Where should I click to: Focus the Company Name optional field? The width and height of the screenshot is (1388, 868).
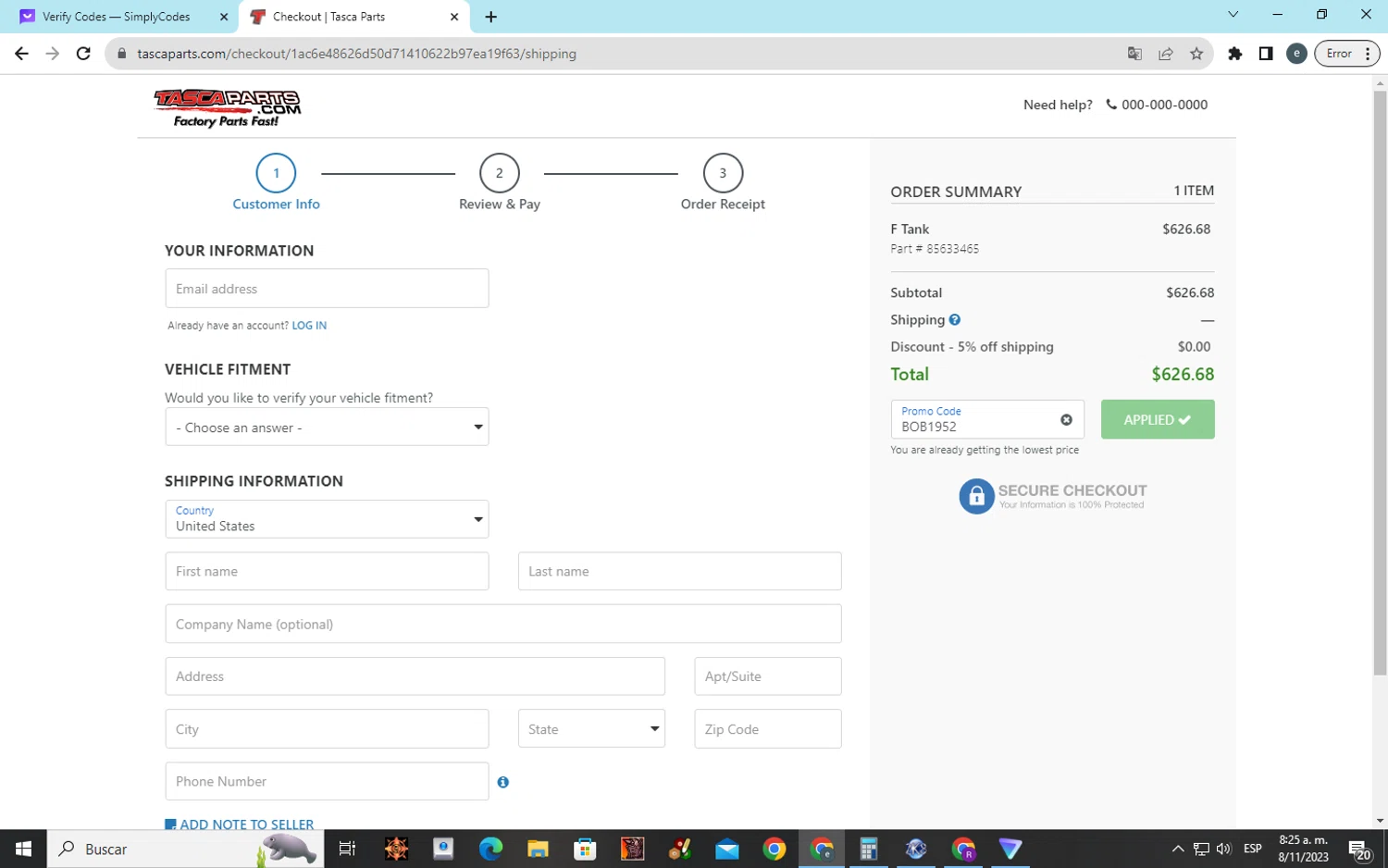pyautogui.click(x=503, y=625)
